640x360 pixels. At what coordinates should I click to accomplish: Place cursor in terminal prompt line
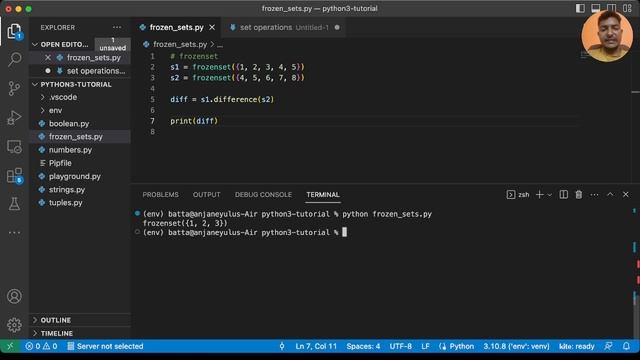245,233
